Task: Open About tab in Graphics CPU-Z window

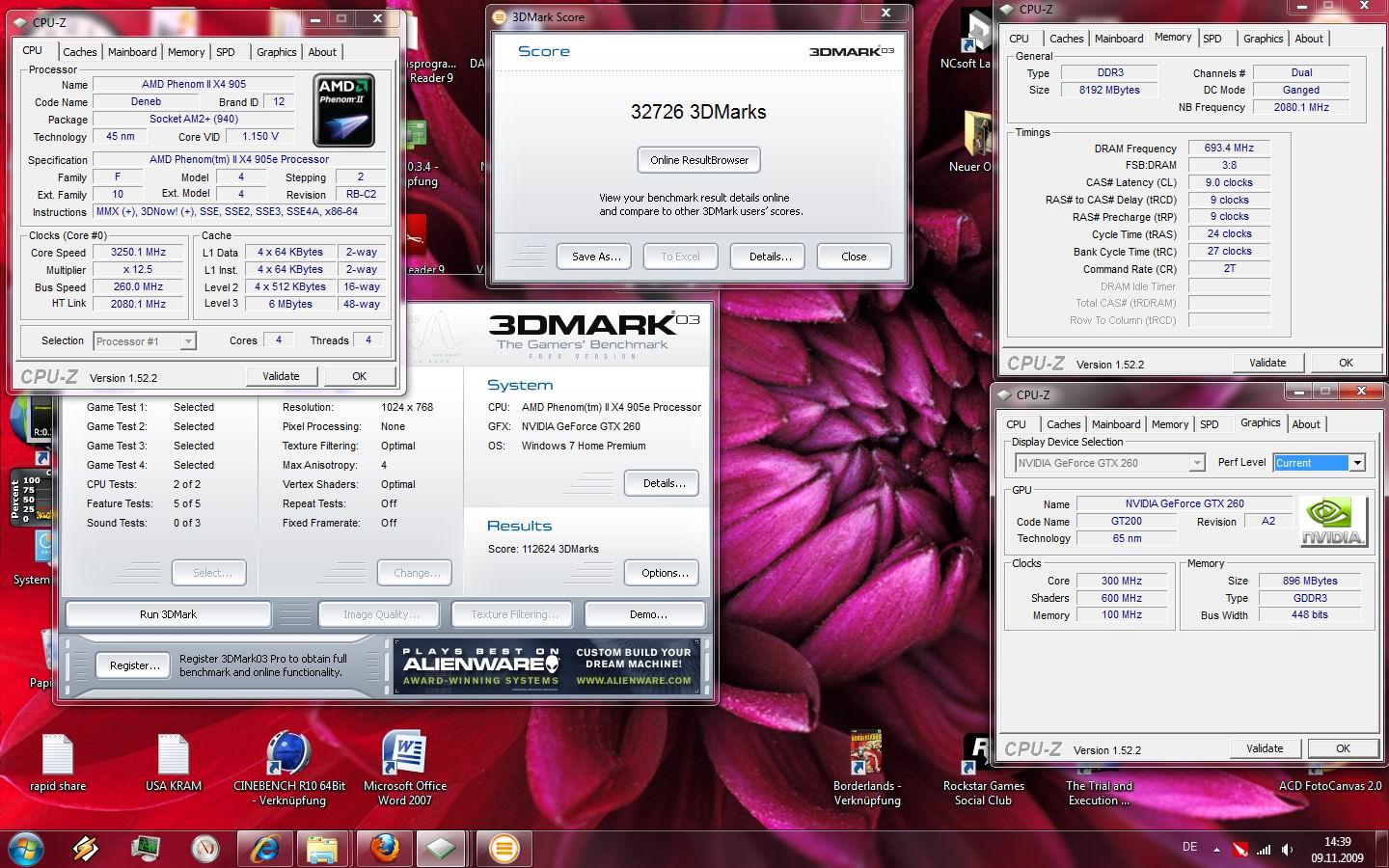Action: pyautogui.click(x=1306, y=424)
